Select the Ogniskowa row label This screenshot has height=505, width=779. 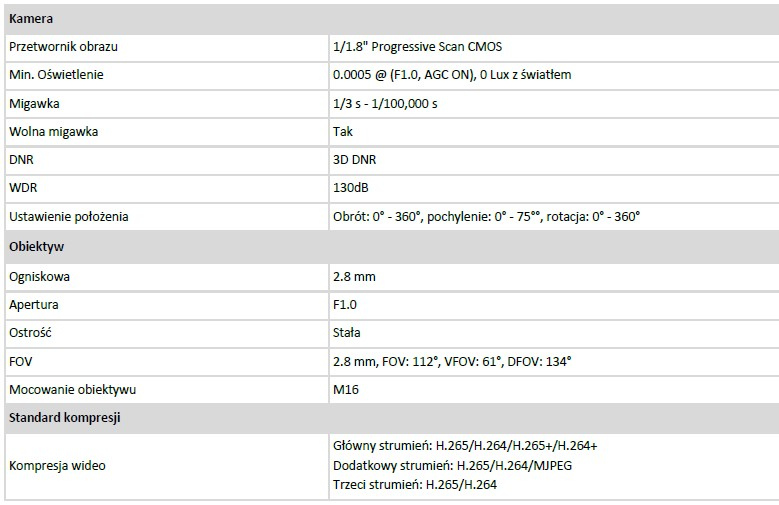click(x=39, y=276)
